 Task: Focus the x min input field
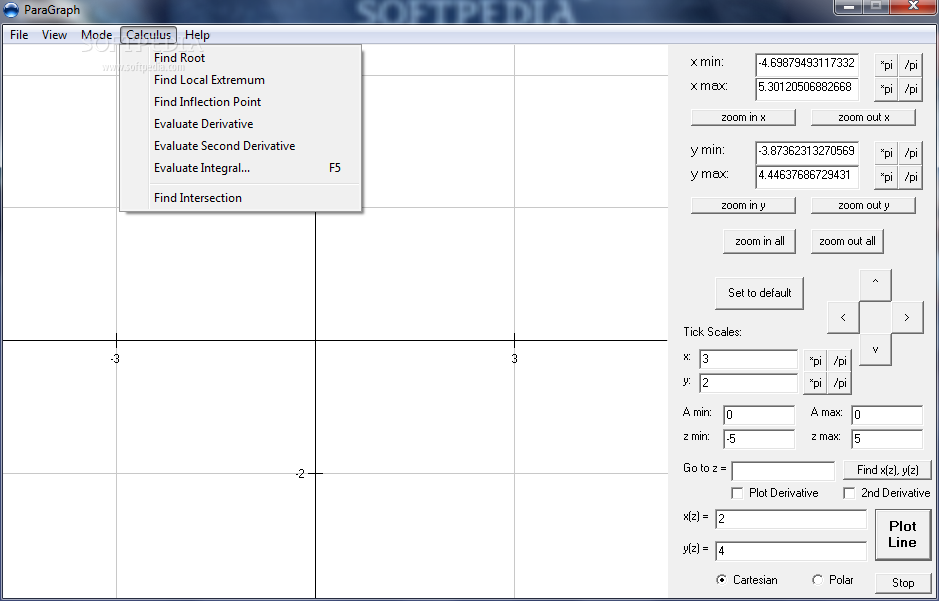tap(807, 65)
